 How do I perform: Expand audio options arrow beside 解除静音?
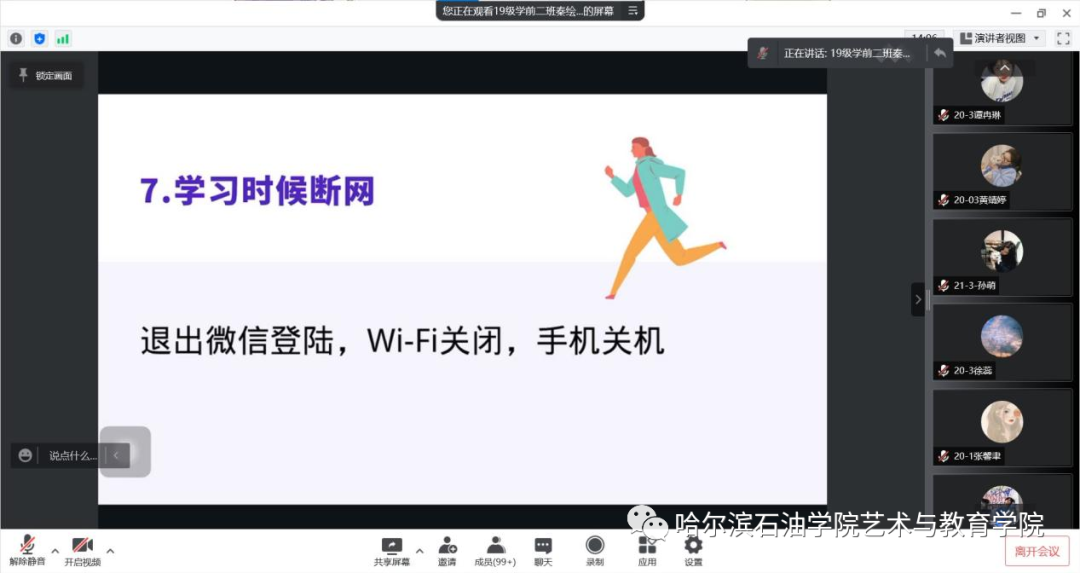point(55,550)
